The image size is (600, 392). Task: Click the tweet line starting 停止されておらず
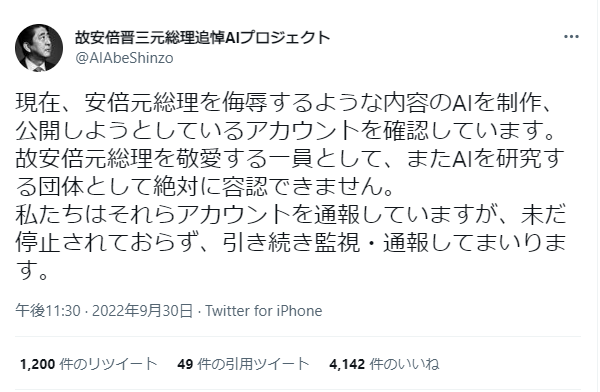pyautogui.click(x=290, y=243)
